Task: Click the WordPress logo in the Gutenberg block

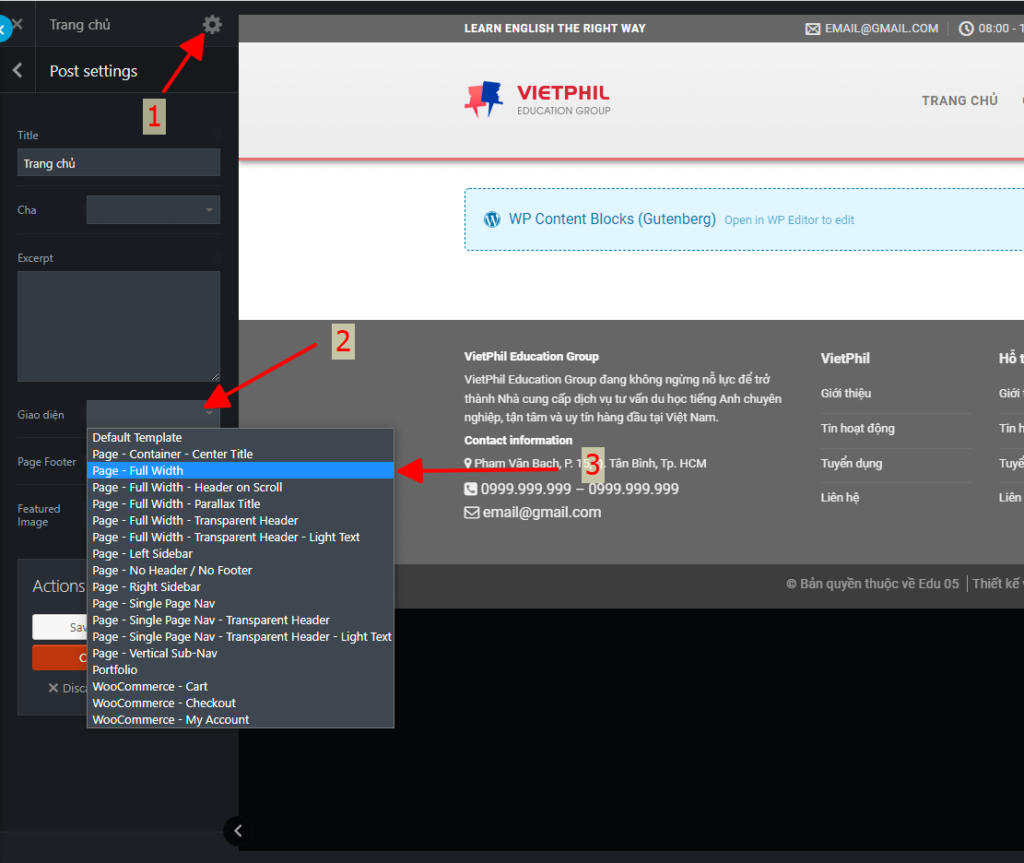Action: pyautogui.click(x=492, y=219)
